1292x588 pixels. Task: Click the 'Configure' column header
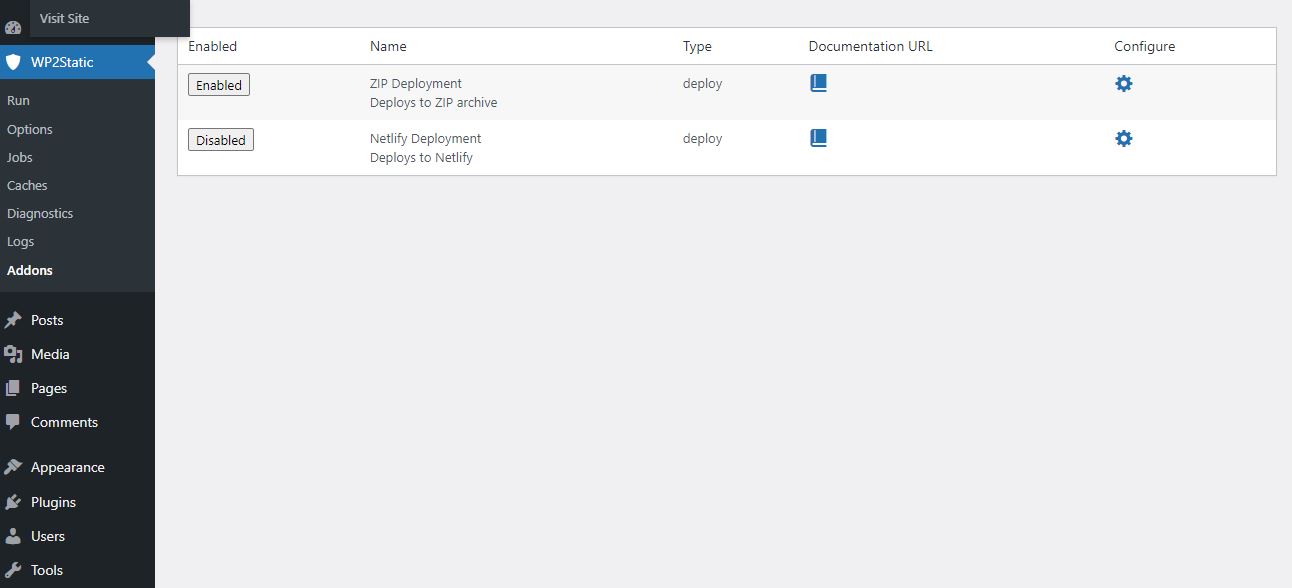(x=1145, y=46)
